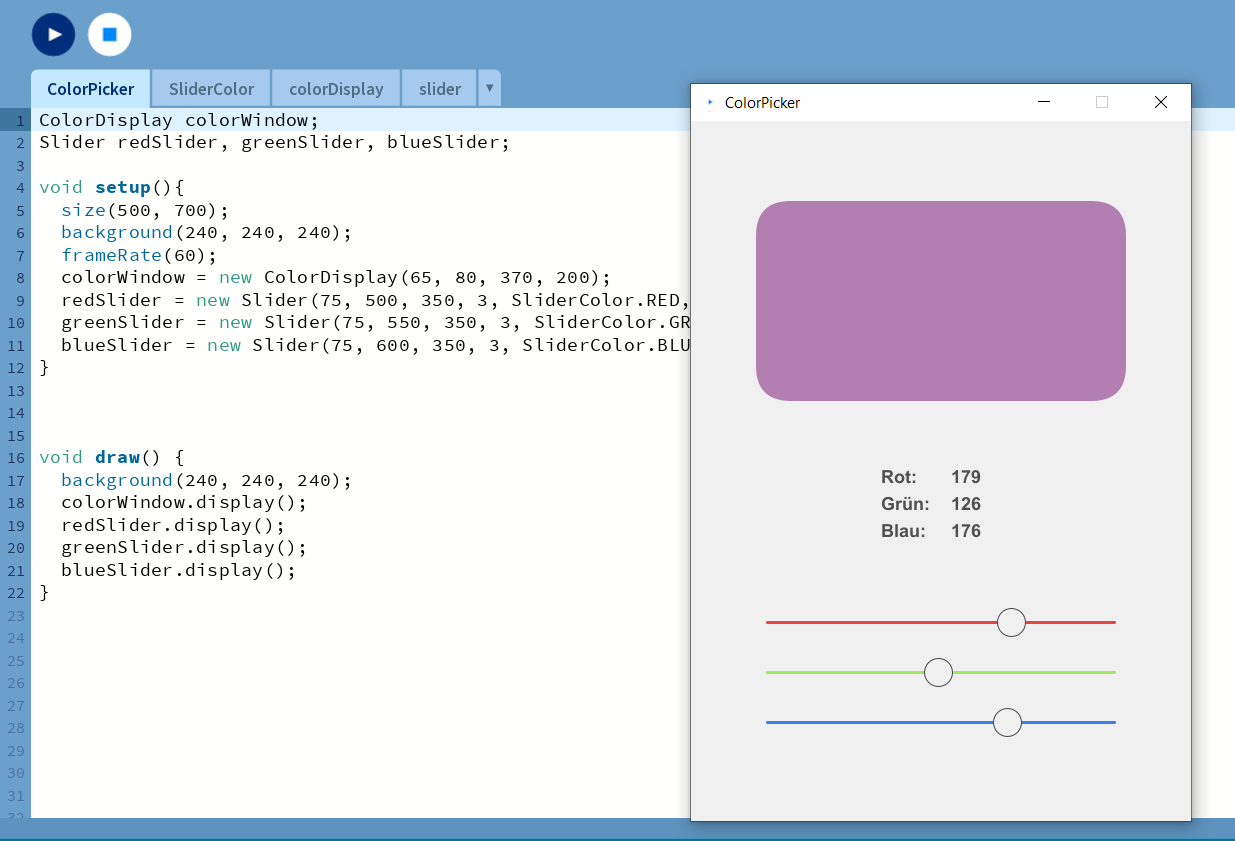This screenshot has width=1235, height=841.
Task: Click the background call on line 6
Action: pyautogui.click(x=207, y=232)
